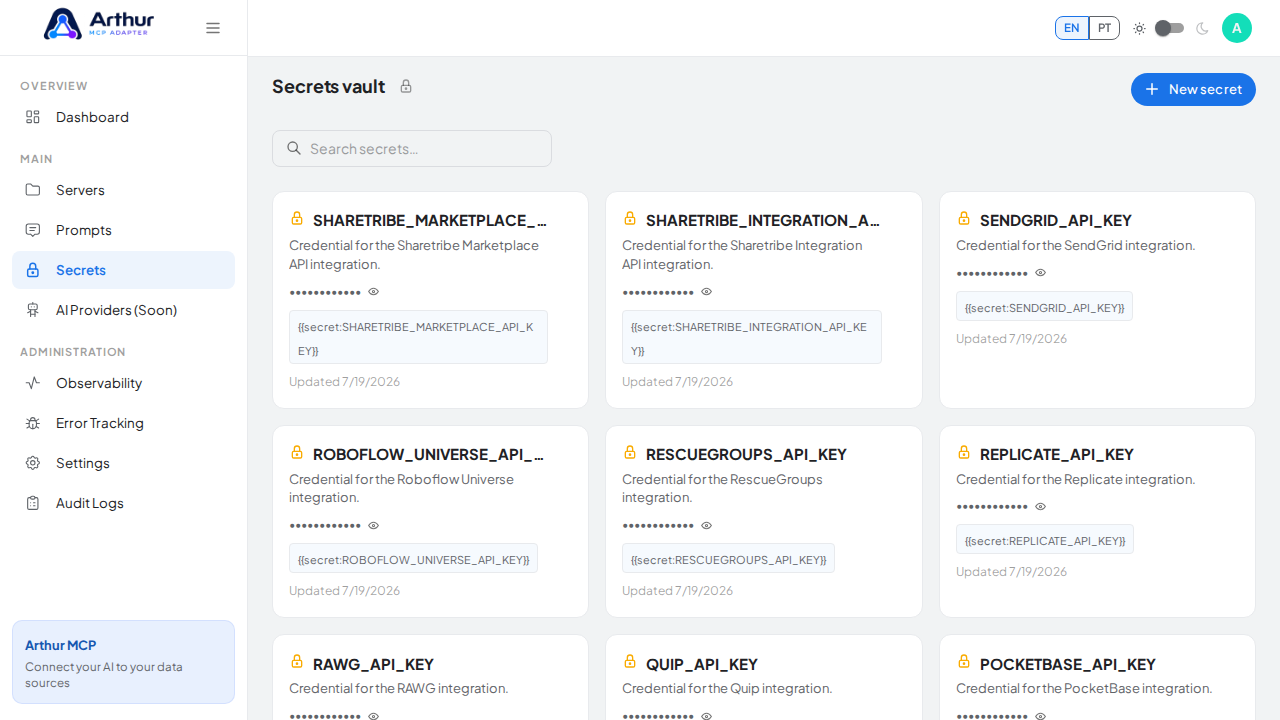Copy {{secret:SHARETRIBE_MARKETPLACE_API_KEY}} reference chip
The height and width of the screenshot is (720, 1280).
[x=418, y=337]
